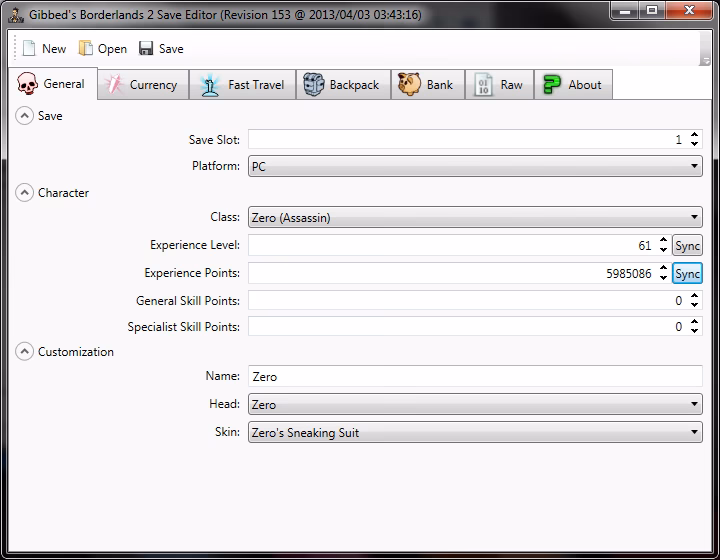Click the app icon in title bar
Image resolution: width=720 pixels, height=560 pixels.
[x=16, y=15]
